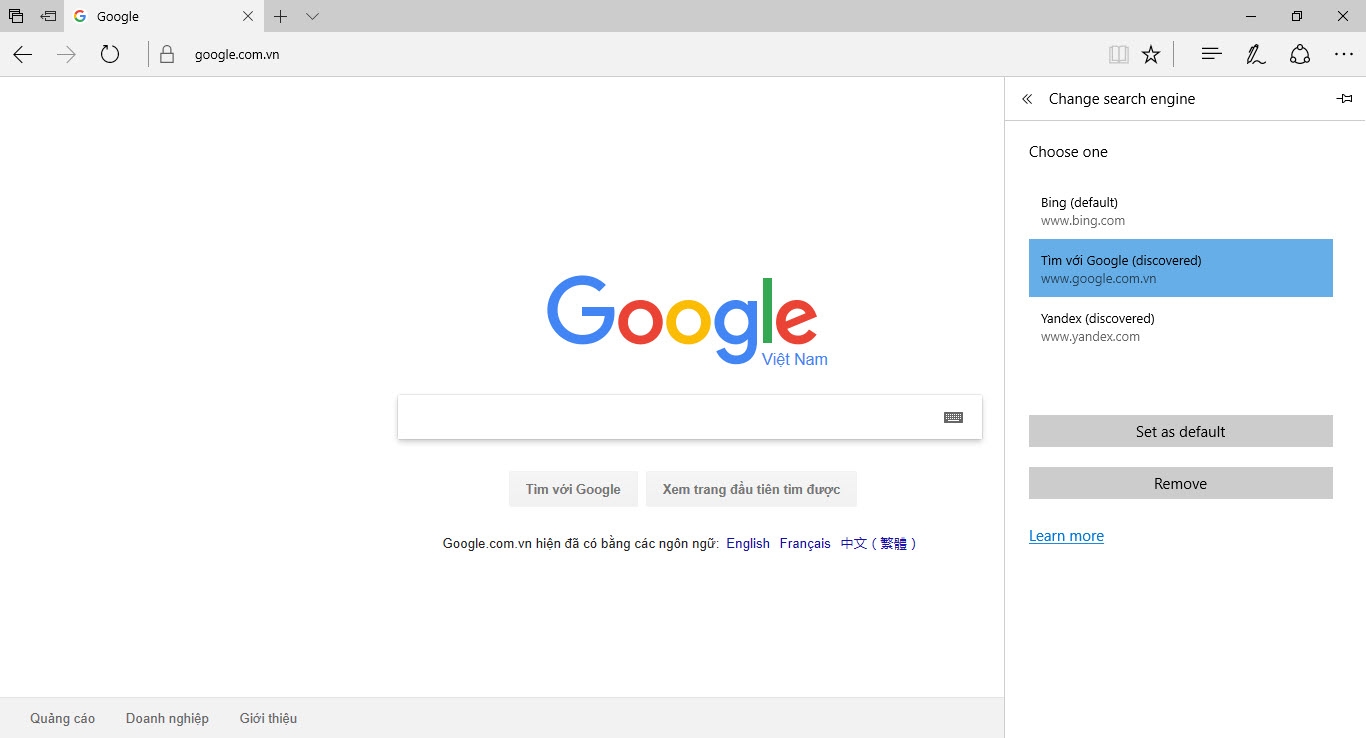This screenshot has width=1366, height=738.
Task: Click the Remove button
Action: 1181,483
